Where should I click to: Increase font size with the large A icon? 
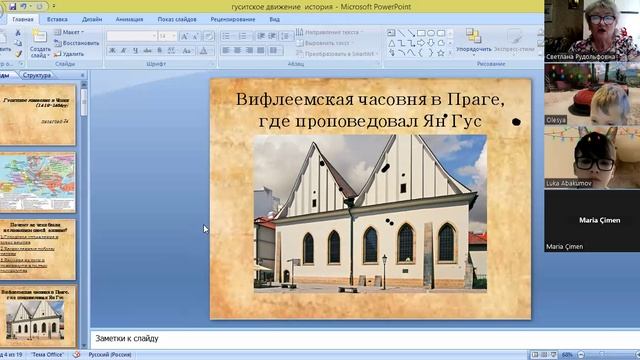(x=184, y=36)
